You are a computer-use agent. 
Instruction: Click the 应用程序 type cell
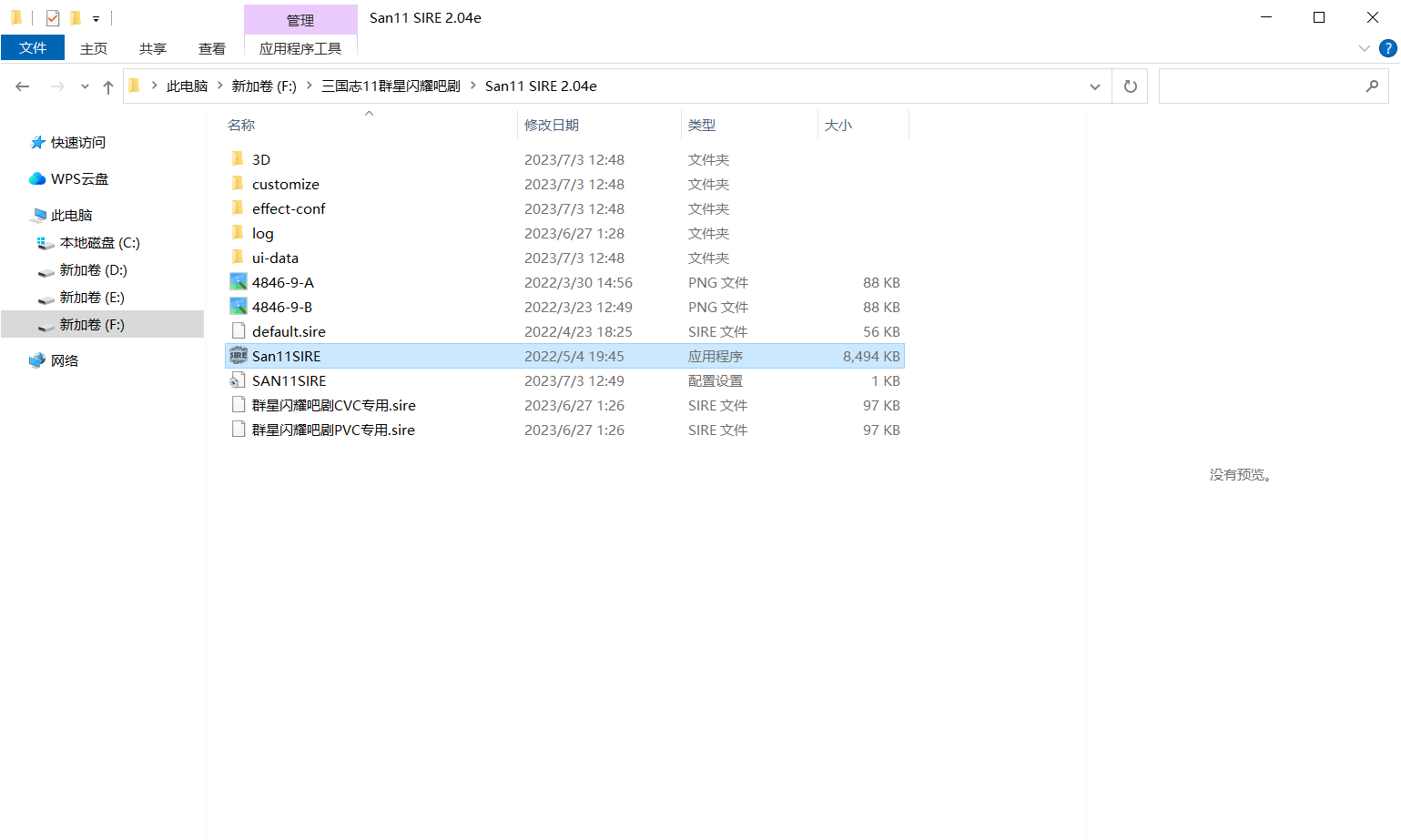point(716,356)
